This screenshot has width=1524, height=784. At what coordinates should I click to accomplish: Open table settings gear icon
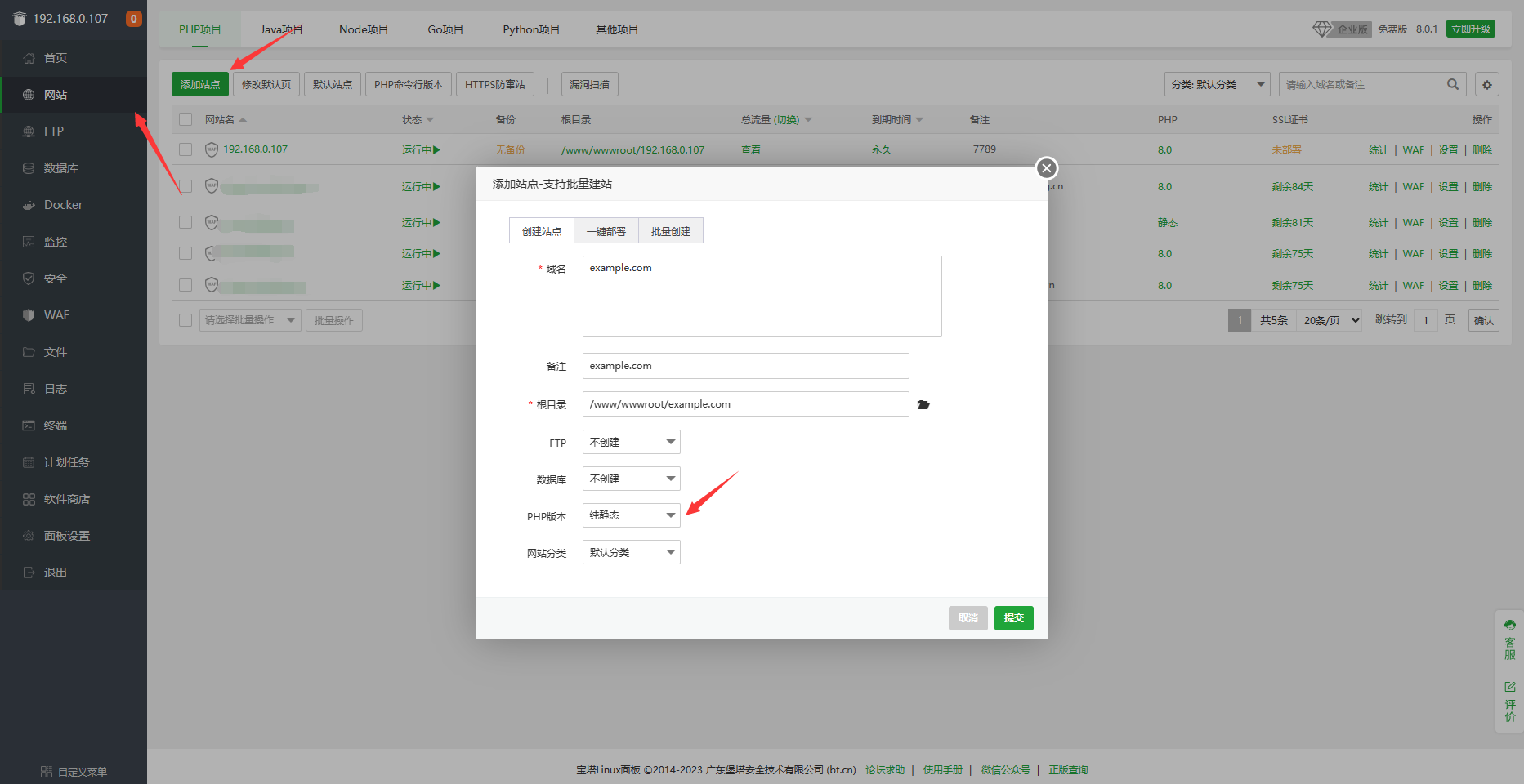1486,85
